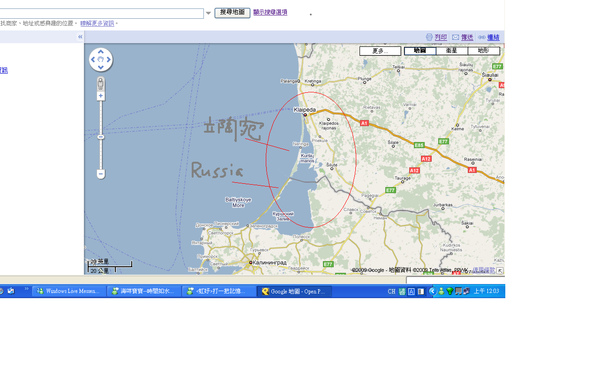Switch to the map view (地圖) button
The width and height of the screenshot is (600, 375).
420,51
